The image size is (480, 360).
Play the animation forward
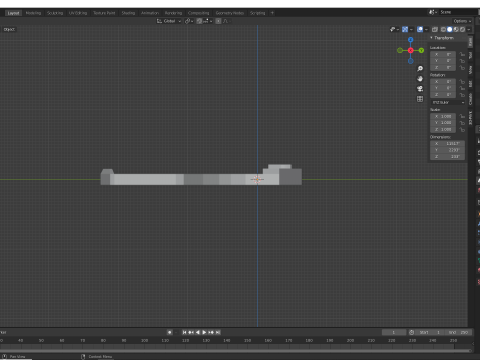click(204, 332)
